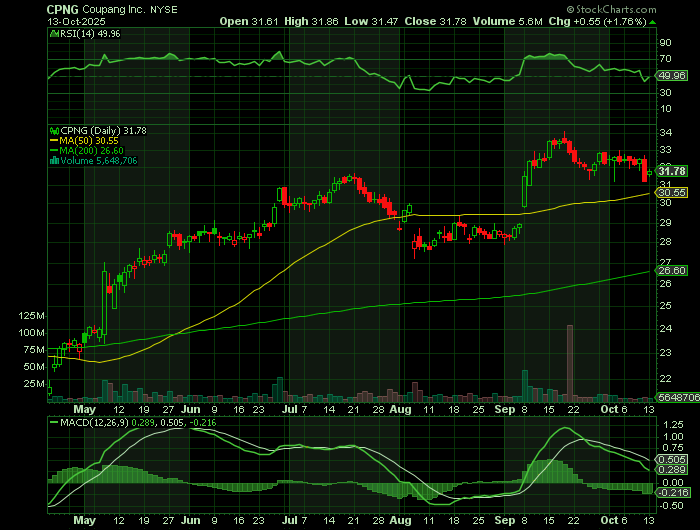Click the 30.55 MA(50) tag on price axis
The width and height of the screenshot is (700, 530).
pyautogui.click(x=672, y=192)
